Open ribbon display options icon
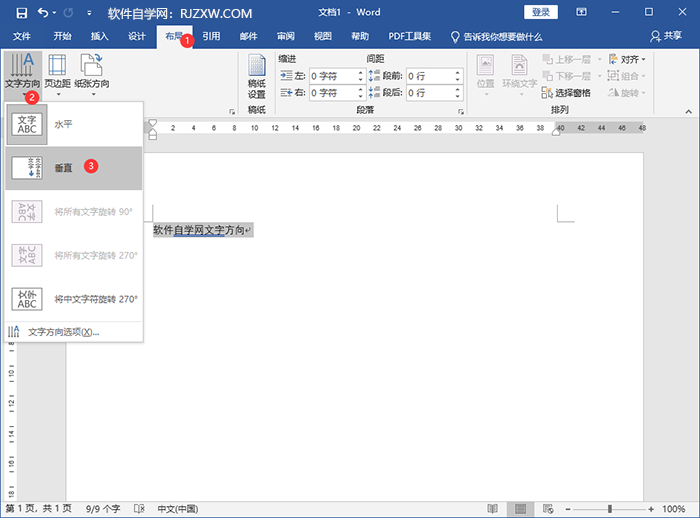Image resolution: width=700 pixels, height=518 pixels. pyautogui.click(x=581, y=12)
